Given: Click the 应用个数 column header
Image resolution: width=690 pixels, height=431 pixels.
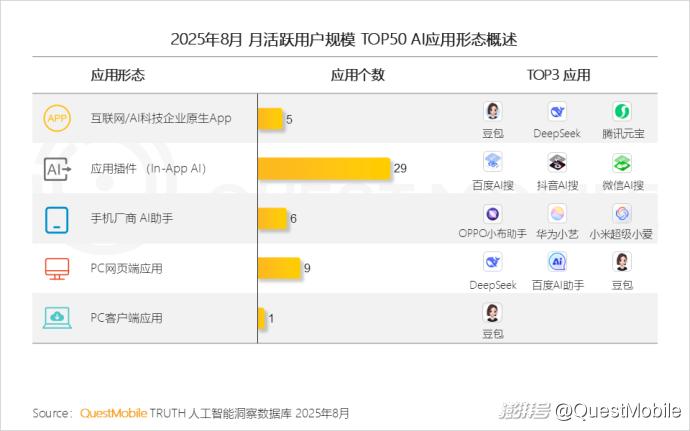Looking at the screenshot, I should tap(357, 75).
